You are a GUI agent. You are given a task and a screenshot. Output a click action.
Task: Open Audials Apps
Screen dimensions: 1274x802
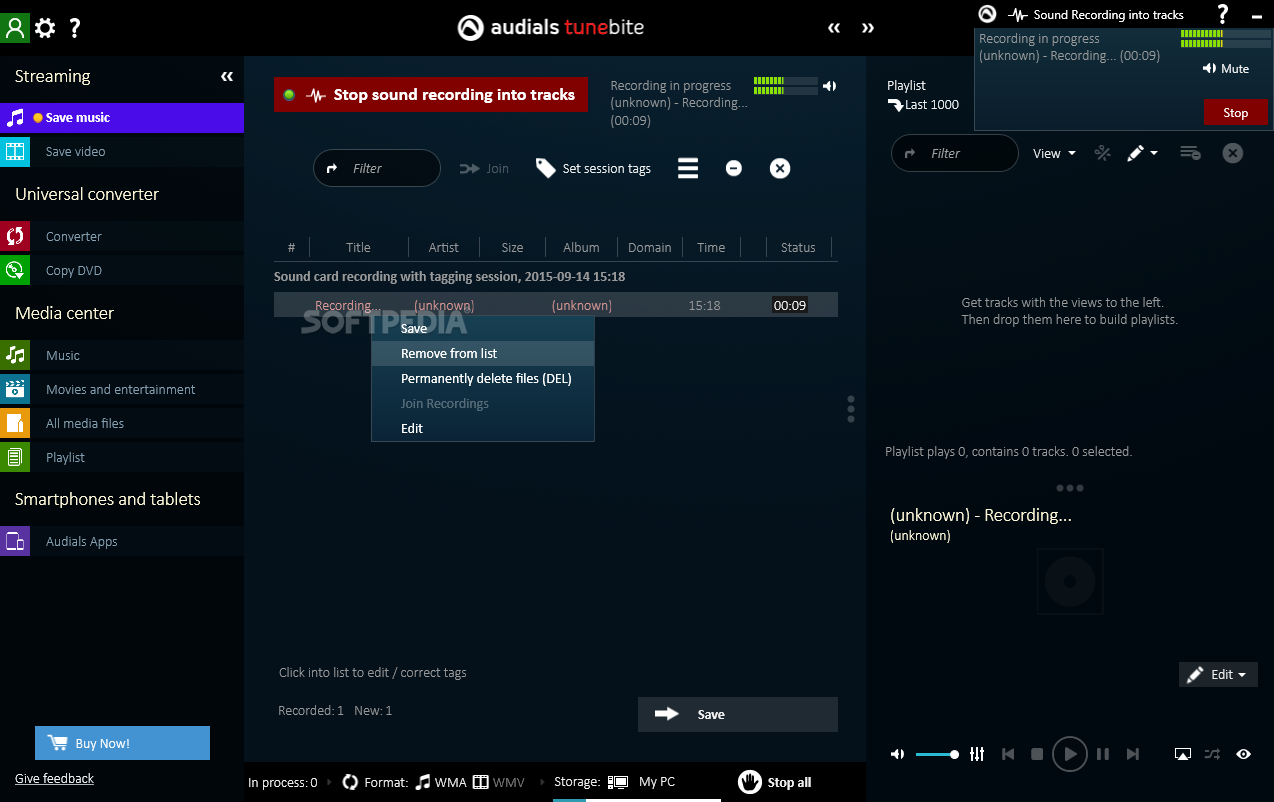click(x=122, y=542)
